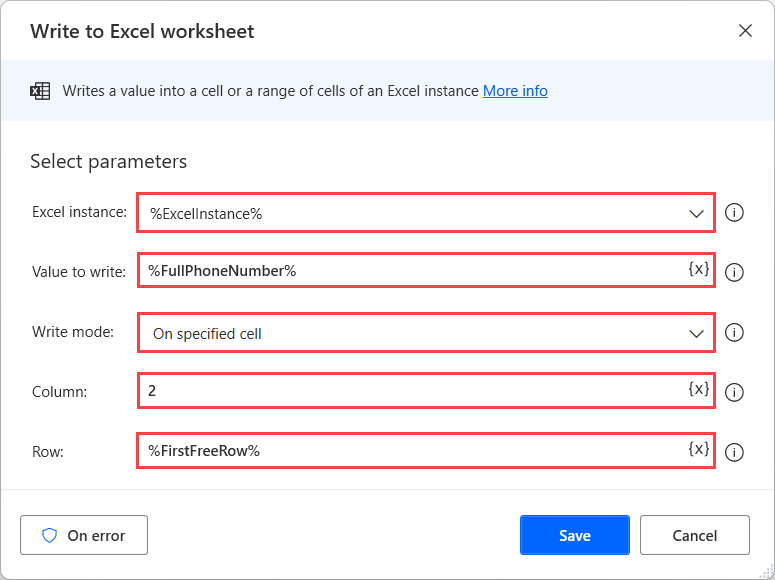Click the Write mode label
Screen dimensions: 775x580
73,332
